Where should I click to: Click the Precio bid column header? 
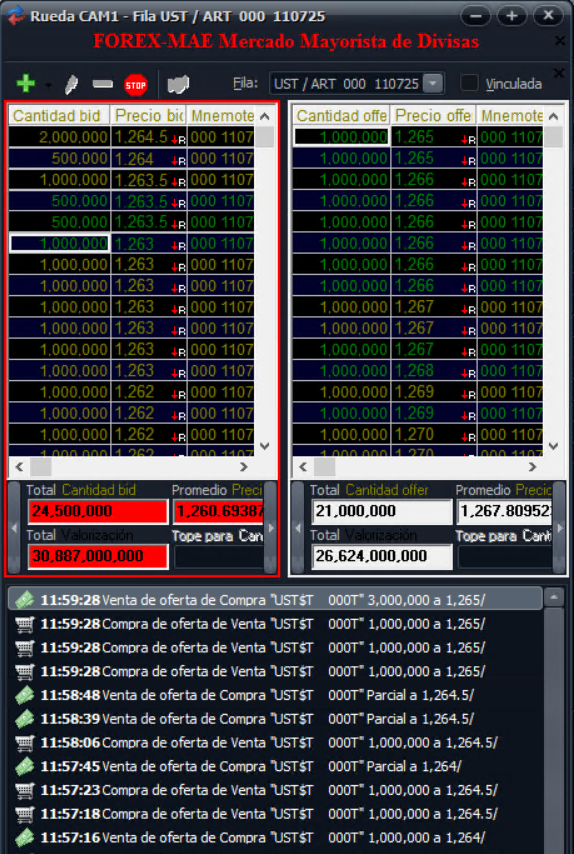click(x=148, y=115)
